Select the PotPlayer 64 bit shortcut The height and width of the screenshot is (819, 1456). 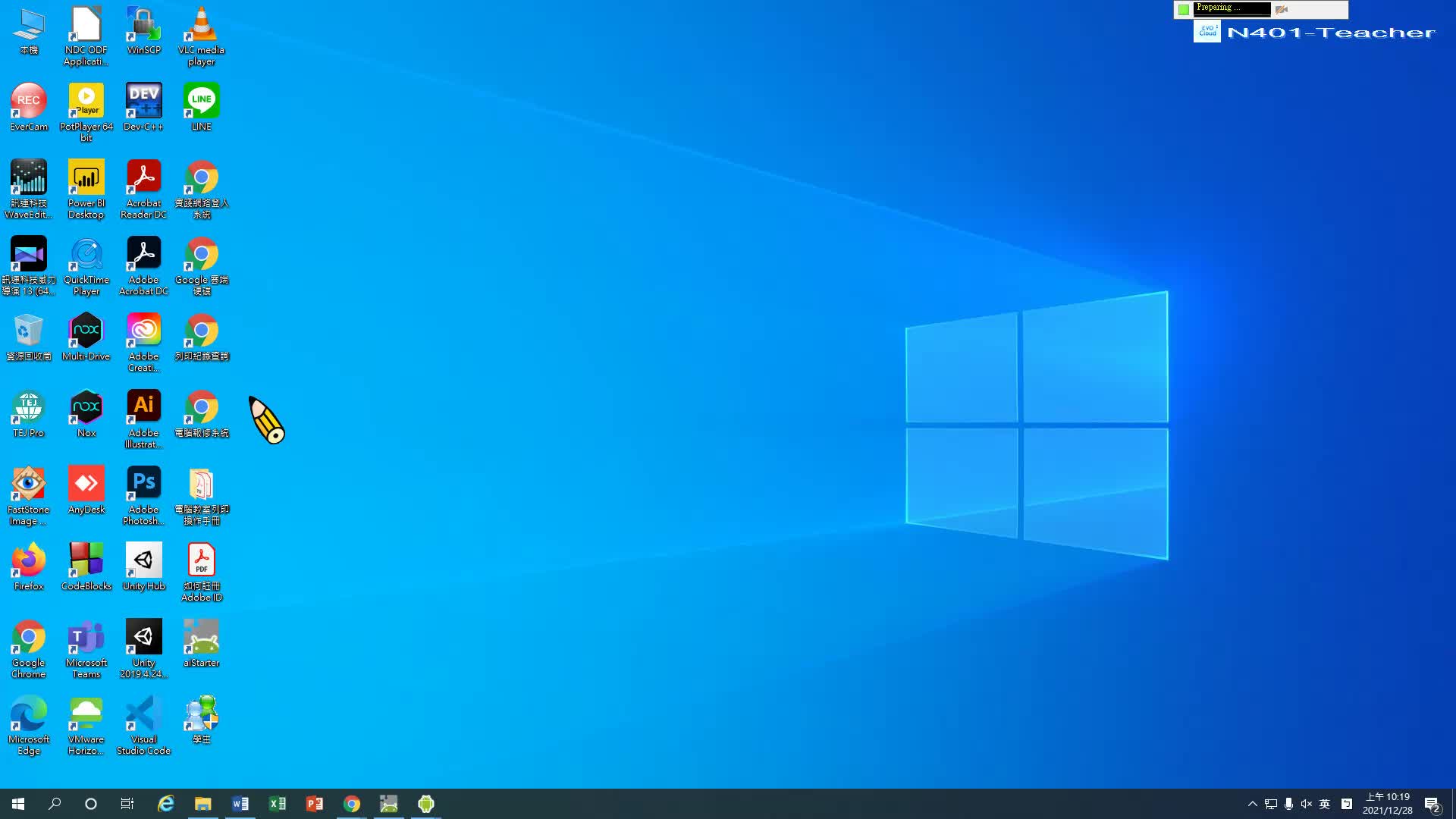(86, 112)
